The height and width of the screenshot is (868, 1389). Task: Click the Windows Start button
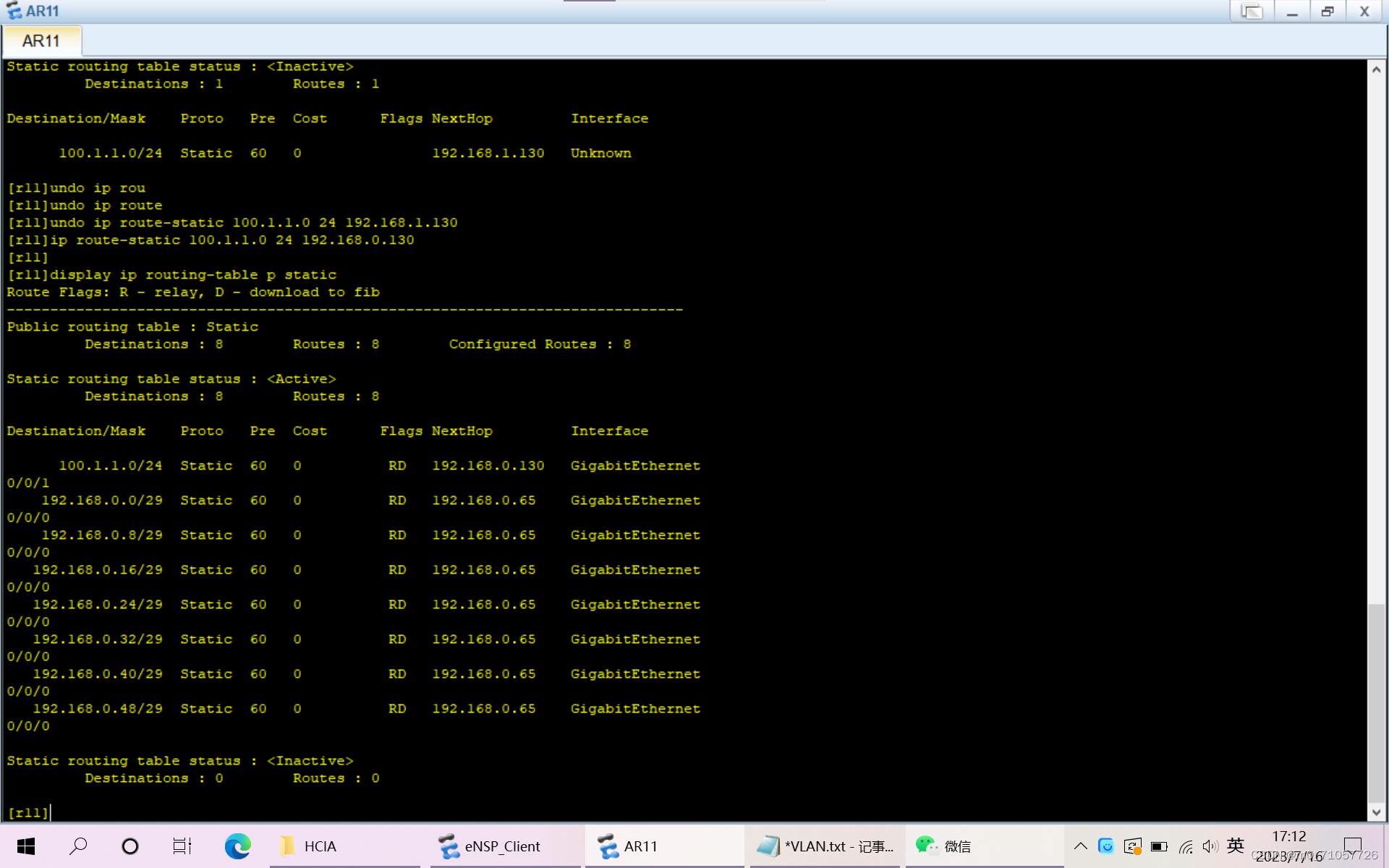pyautogui.click(x=26, y=846)
